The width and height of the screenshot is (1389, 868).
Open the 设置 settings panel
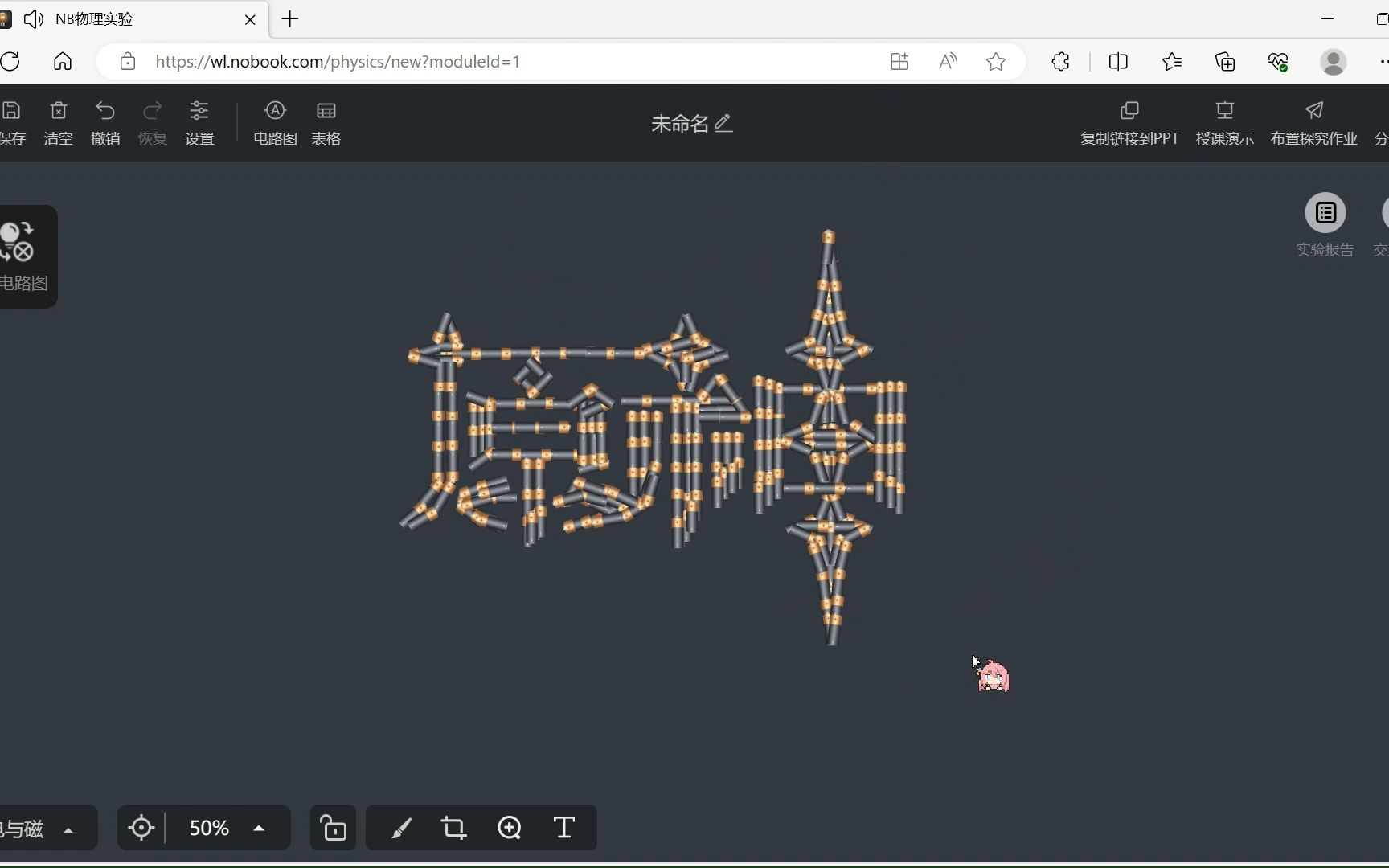pos(199,122)
